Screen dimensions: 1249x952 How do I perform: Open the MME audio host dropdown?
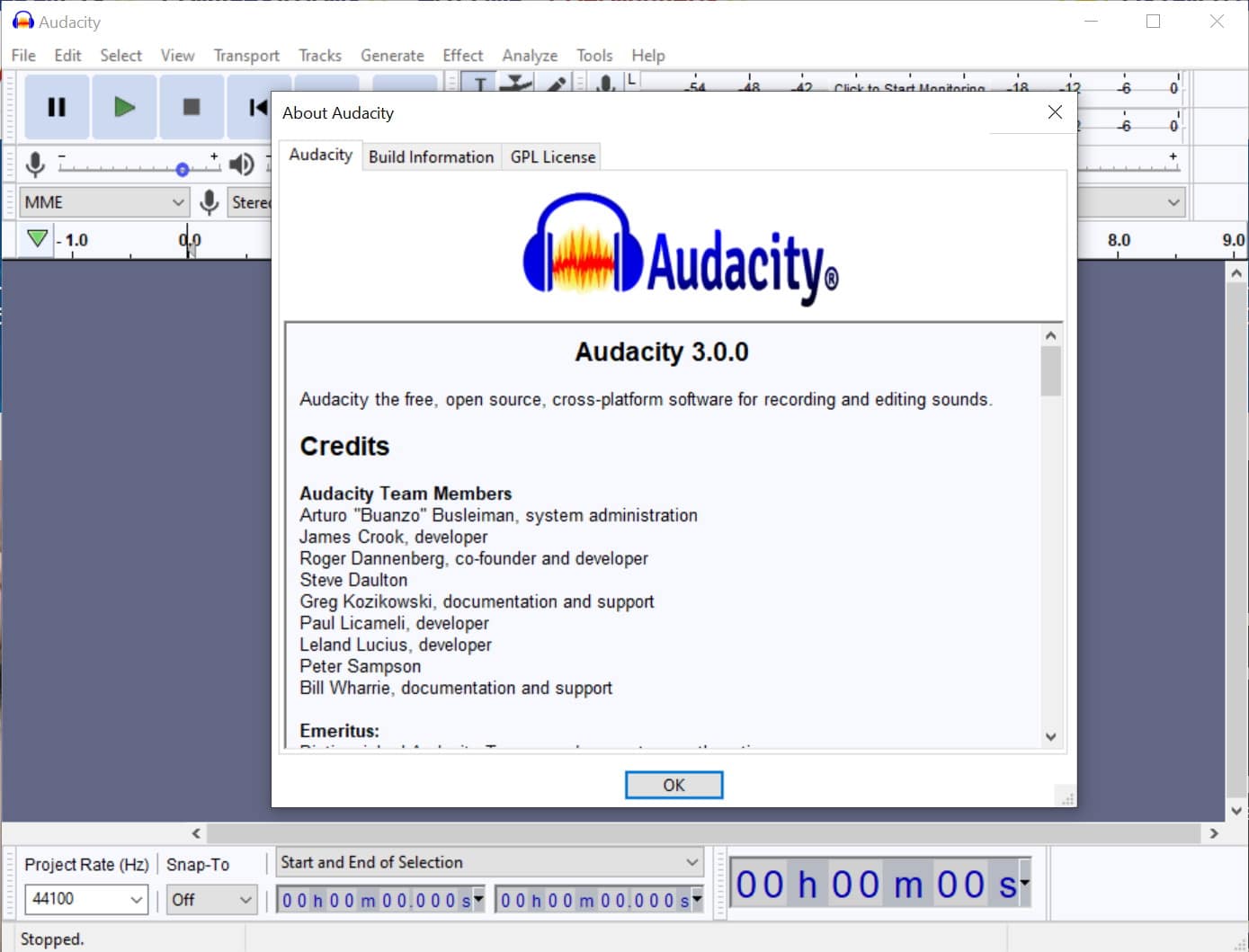coord(103,202)
